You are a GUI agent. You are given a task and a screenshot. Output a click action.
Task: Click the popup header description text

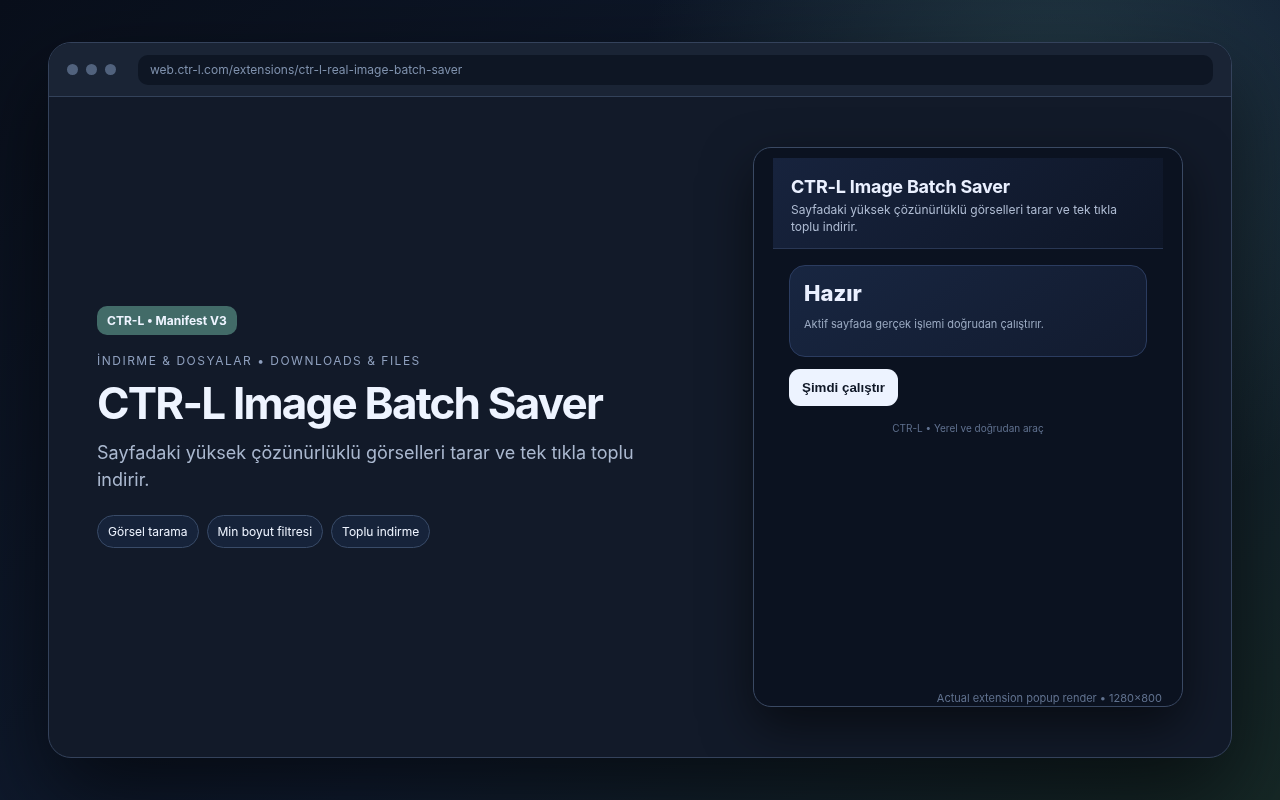click(x=954, y=218)
